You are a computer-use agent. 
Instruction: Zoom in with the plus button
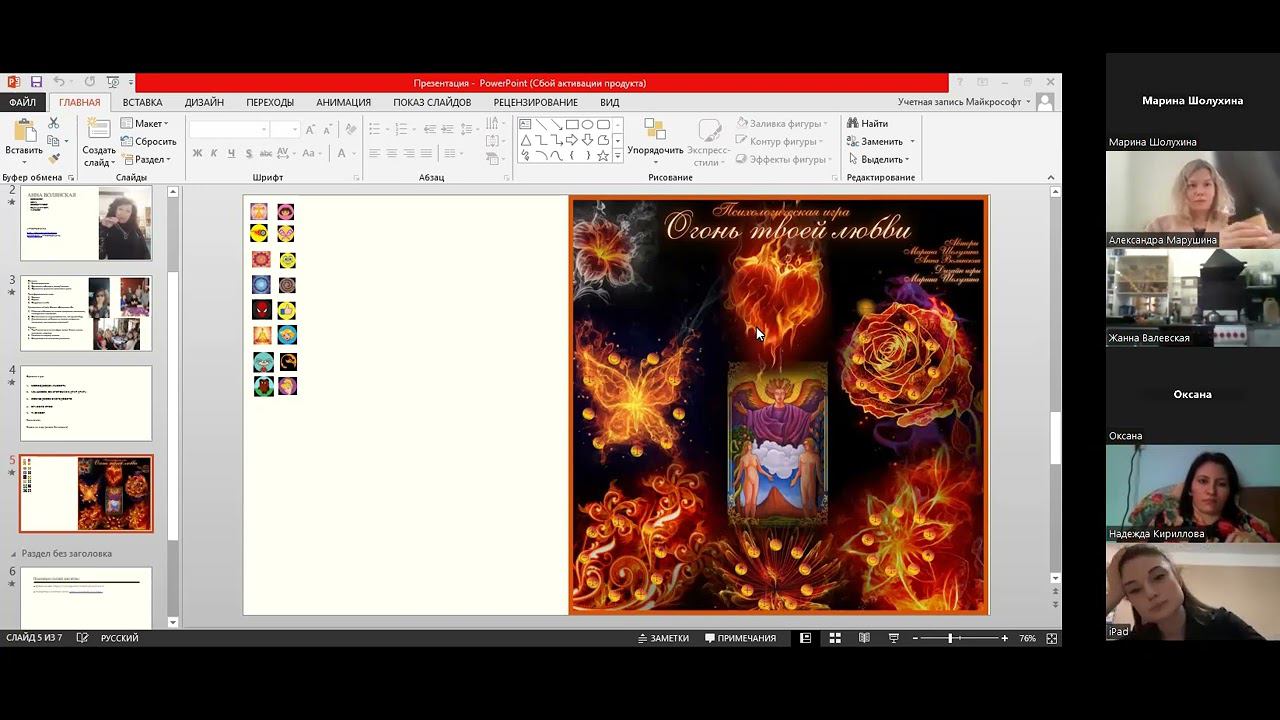[1004, 638]
